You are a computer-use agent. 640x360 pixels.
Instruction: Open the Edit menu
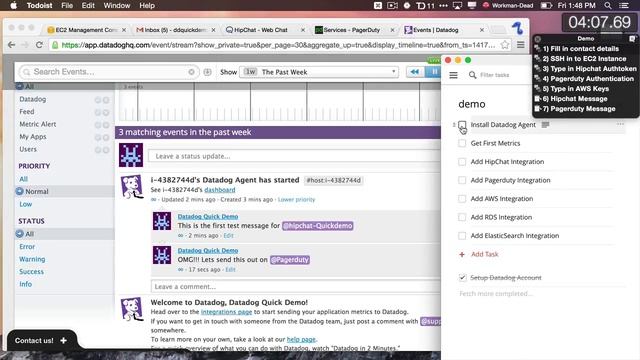[88, 5]
